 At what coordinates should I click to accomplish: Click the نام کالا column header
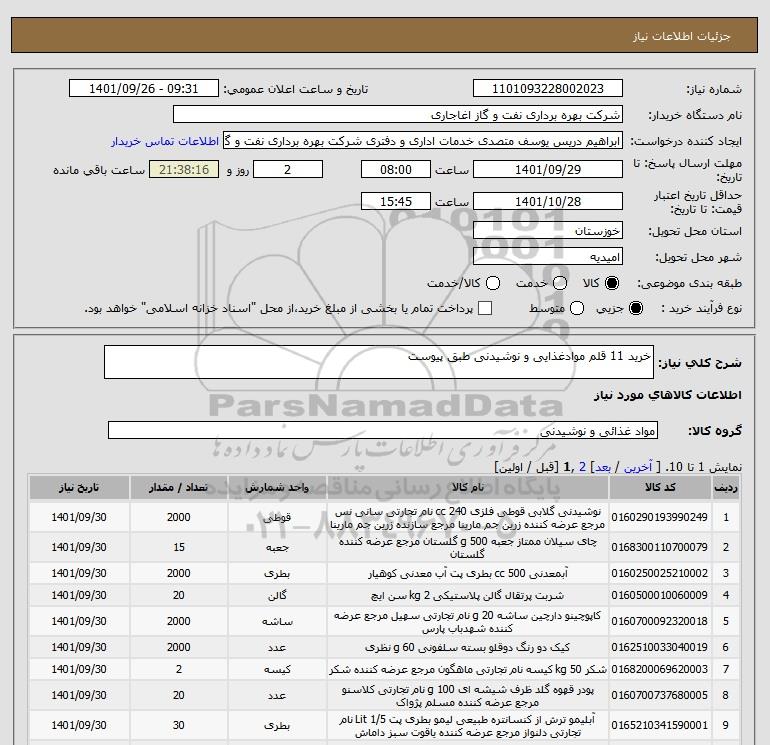(x=468, y=487)
